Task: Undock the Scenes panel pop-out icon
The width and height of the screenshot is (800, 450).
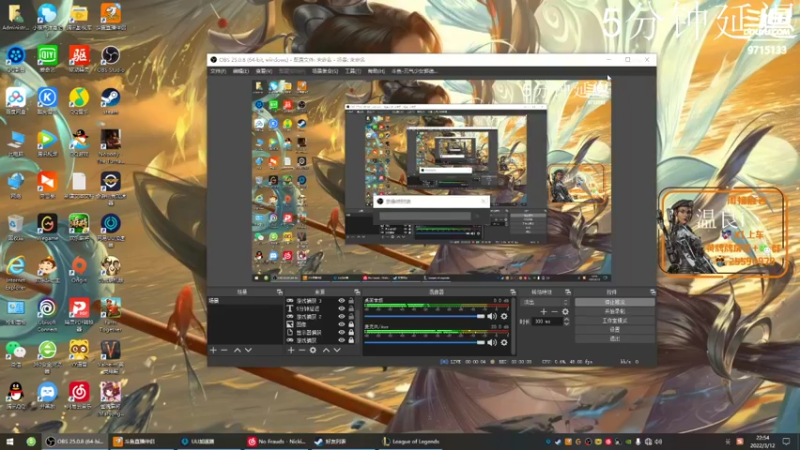Action: (280, 292)
